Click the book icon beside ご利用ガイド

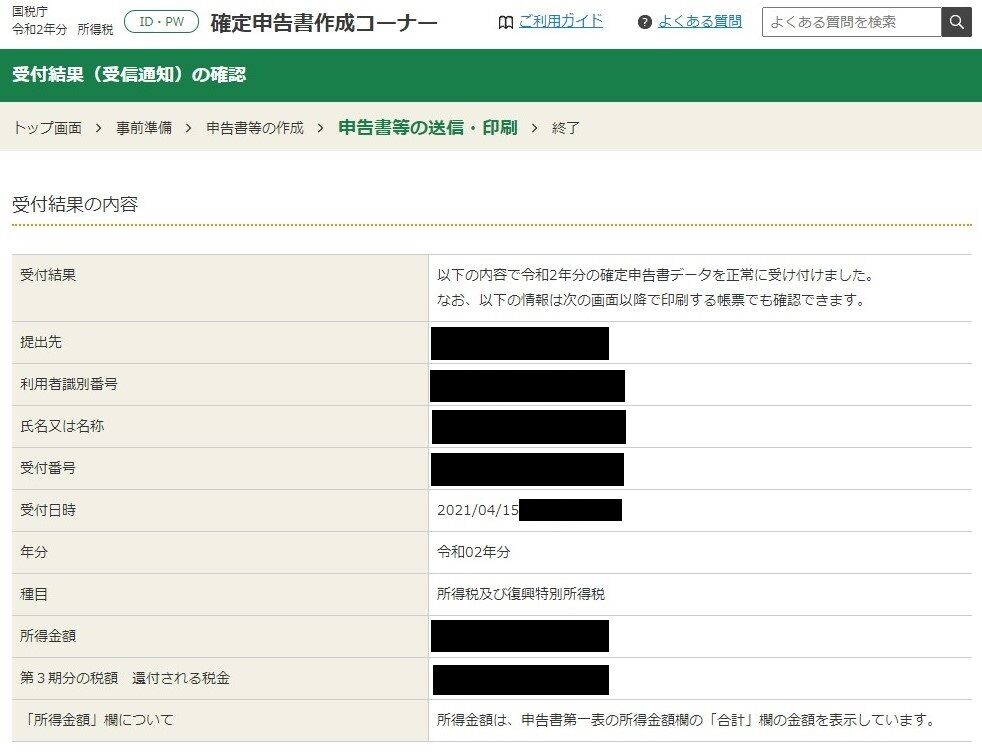505,23
